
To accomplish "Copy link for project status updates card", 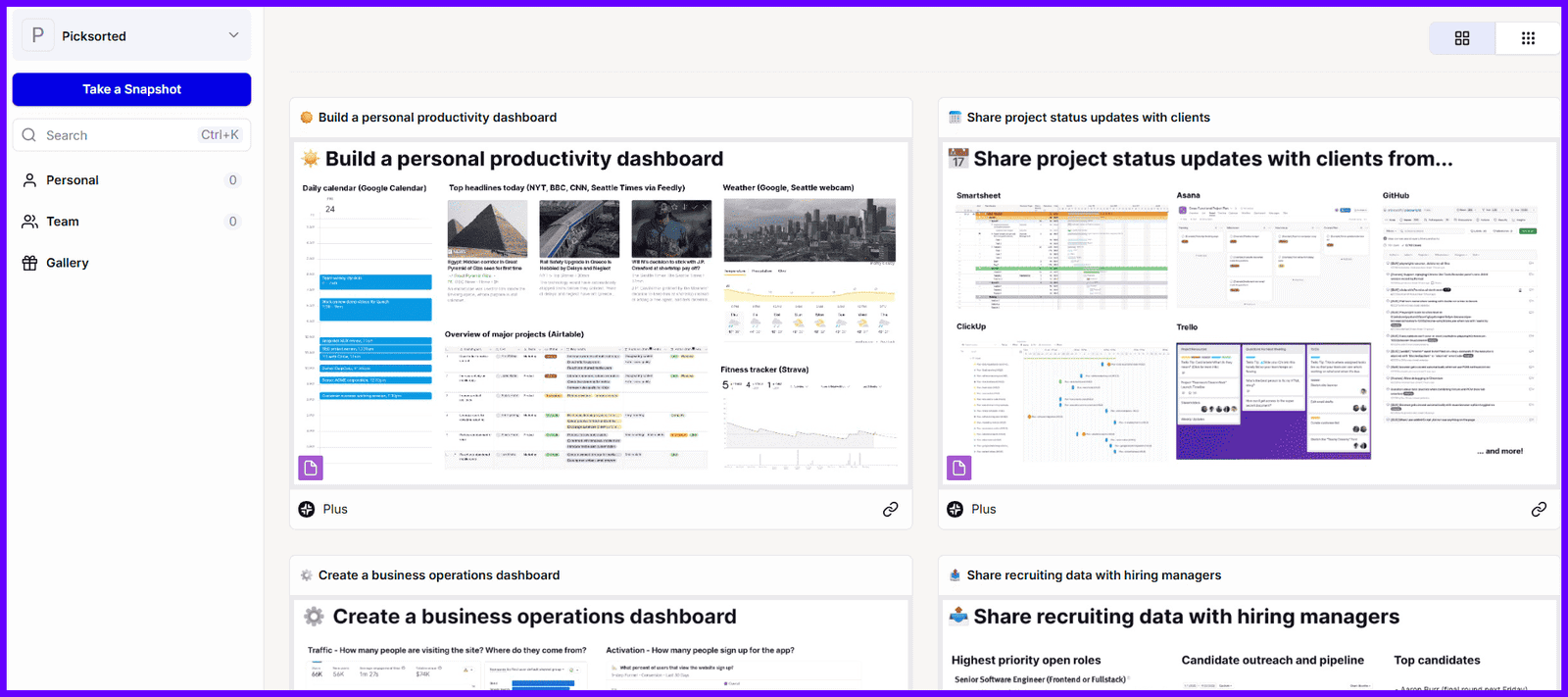I will (x=1539, y=509).
